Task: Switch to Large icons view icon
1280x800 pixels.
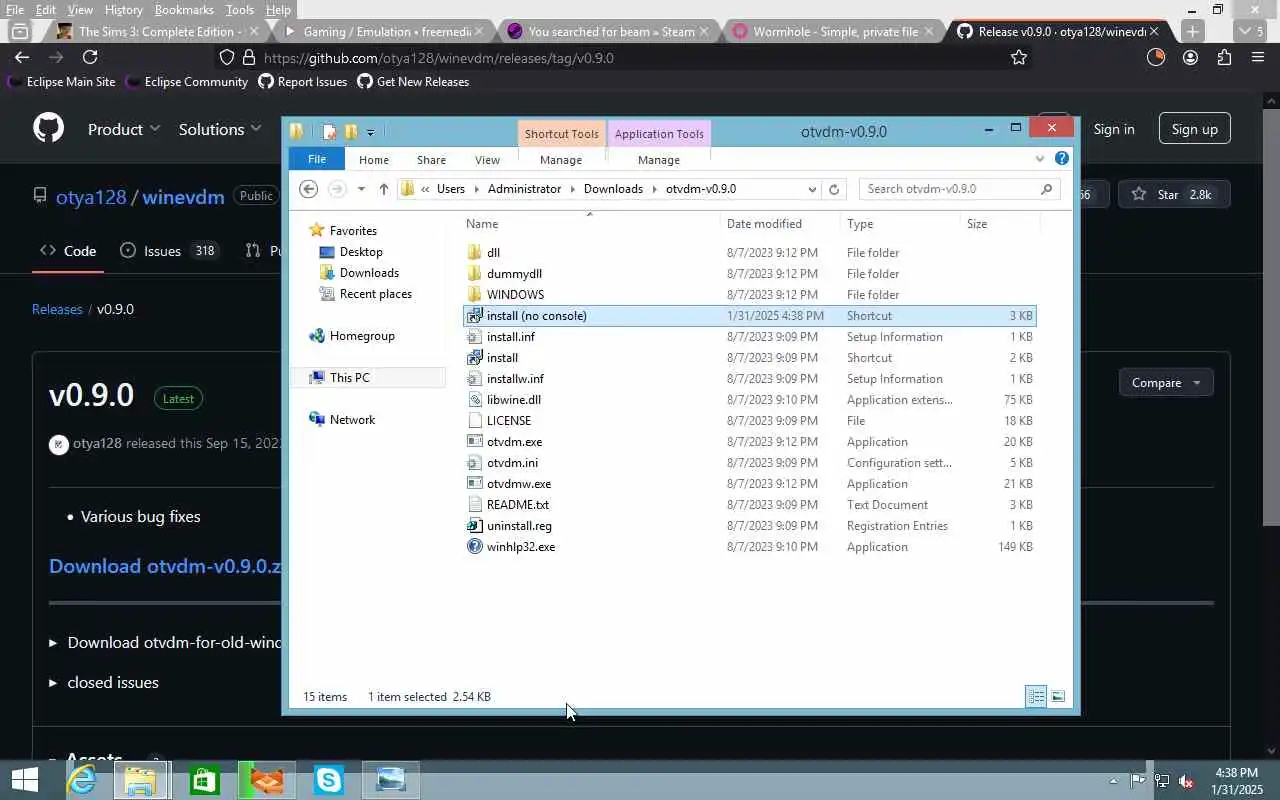Action: pyautogui.click(x=1058, y=696)
